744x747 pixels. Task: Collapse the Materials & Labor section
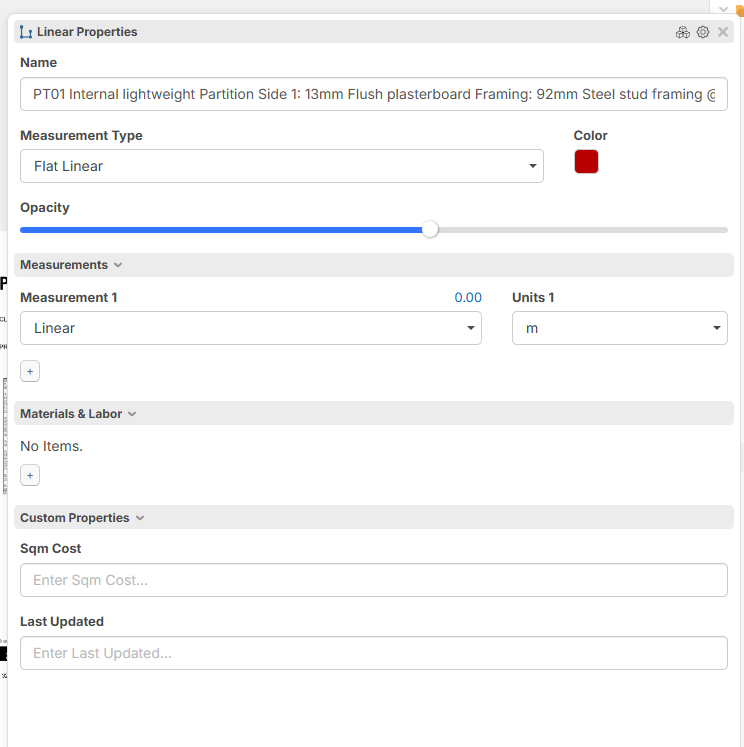tap(132, 414)
